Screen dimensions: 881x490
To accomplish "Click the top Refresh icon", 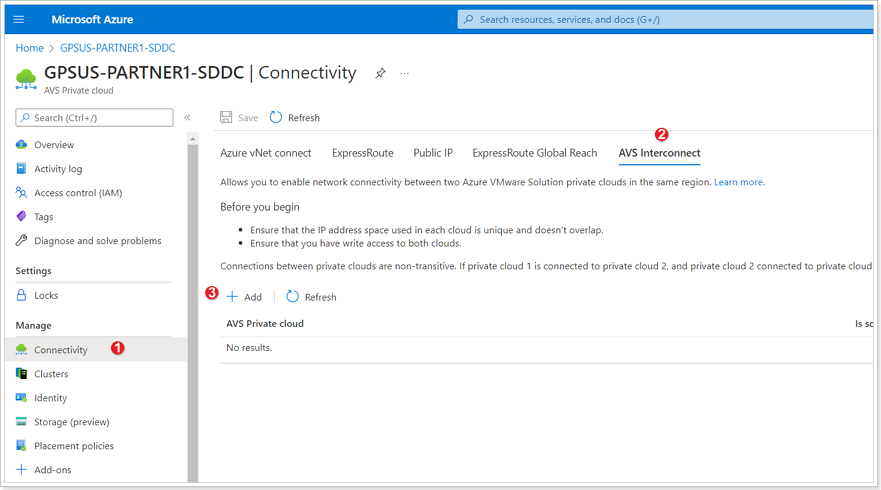I will coord(276,117).
